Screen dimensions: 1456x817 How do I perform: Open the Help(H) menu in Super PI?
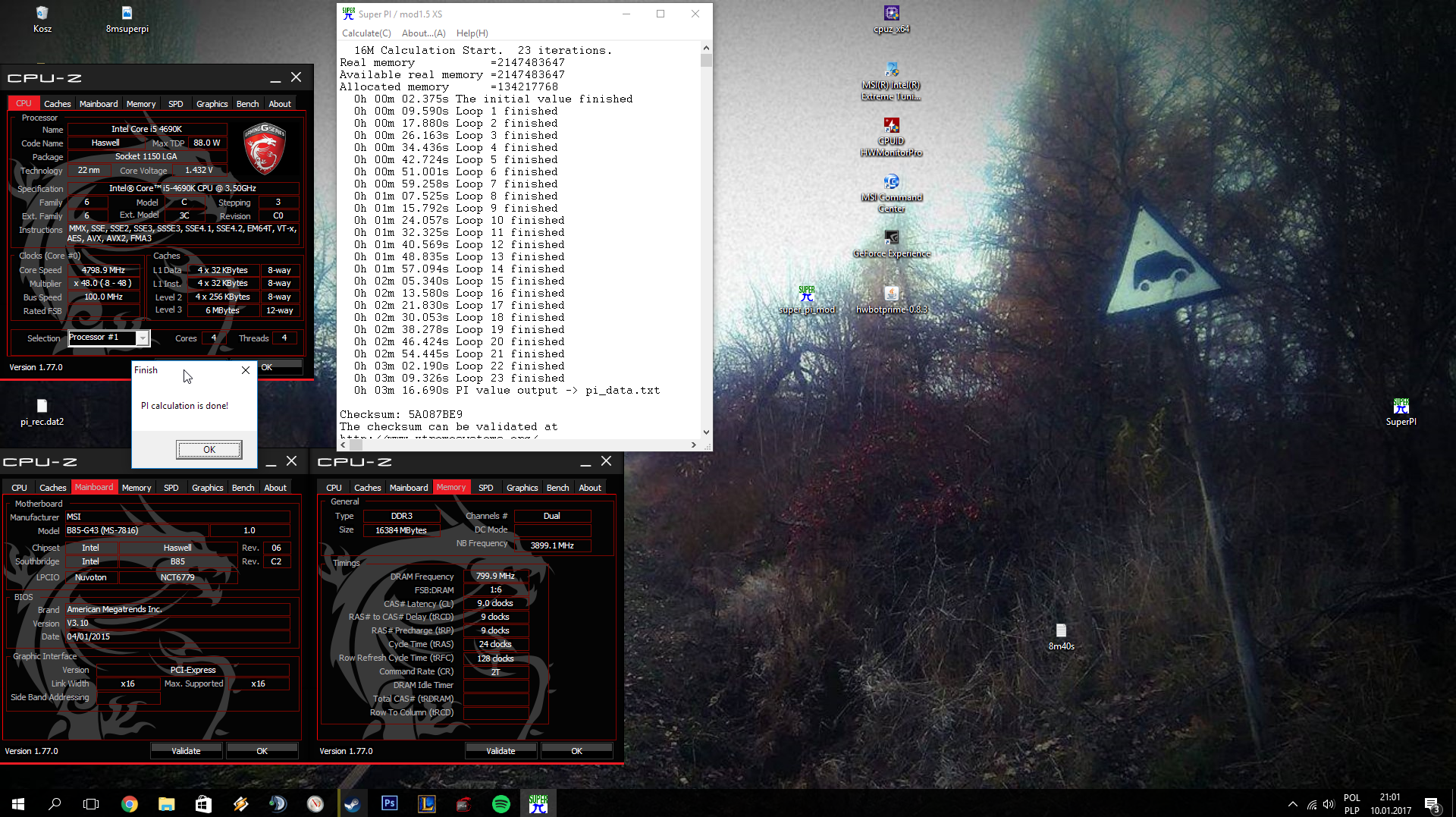coord(472,33)
